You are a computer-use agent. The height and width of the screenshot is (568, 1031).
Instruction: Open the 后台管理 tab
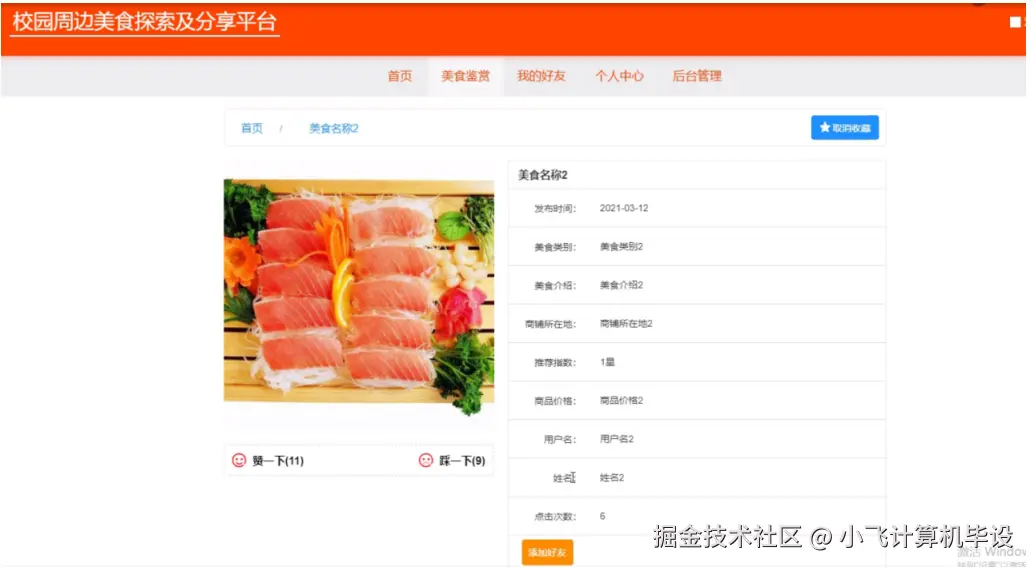[x=697, y=76]
